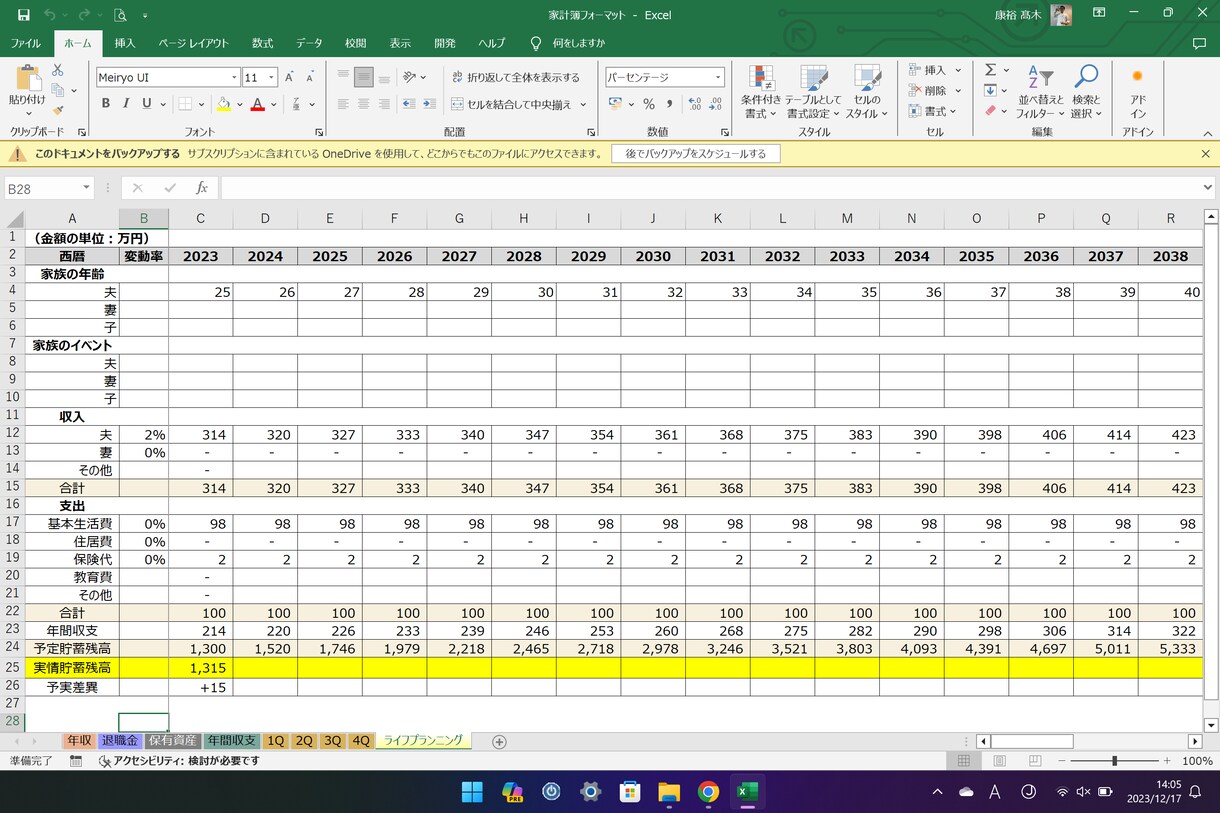This screenshot has height=813, width=1220.
Task: Increase font size with the larger A icon
Action: click(289, 77)
